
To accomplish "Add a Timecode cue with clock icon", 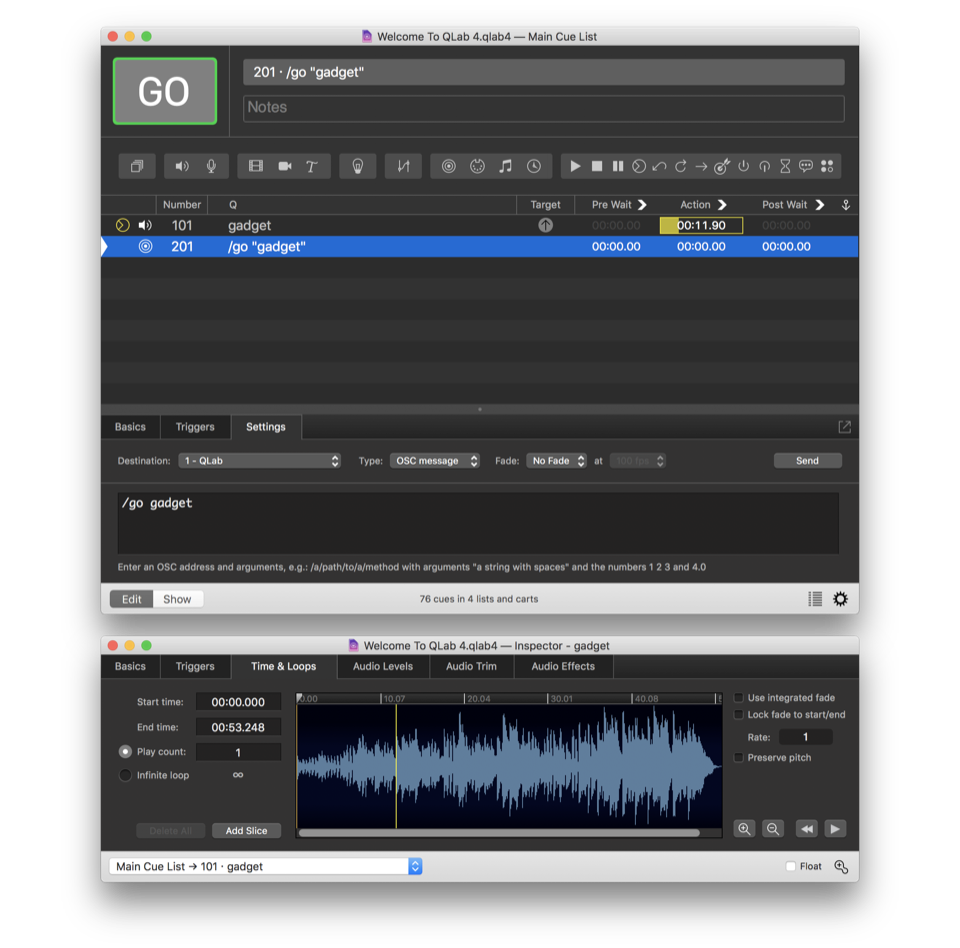I will 534,166.
